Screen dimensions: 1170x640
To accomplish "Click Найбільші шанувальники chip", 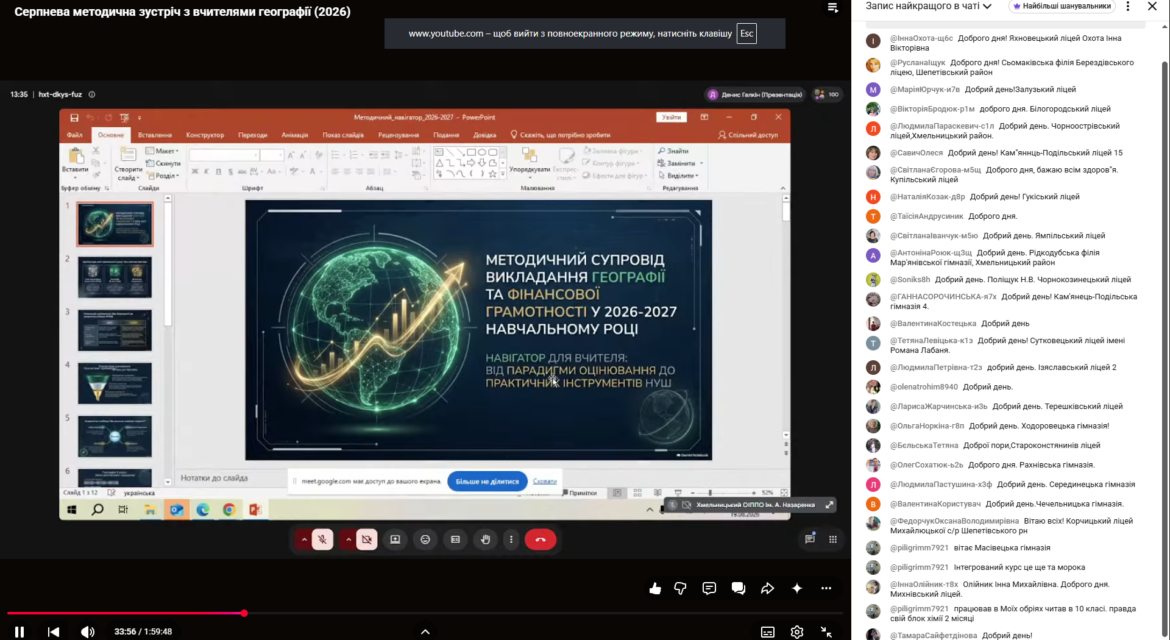I will pos(1061,6).
